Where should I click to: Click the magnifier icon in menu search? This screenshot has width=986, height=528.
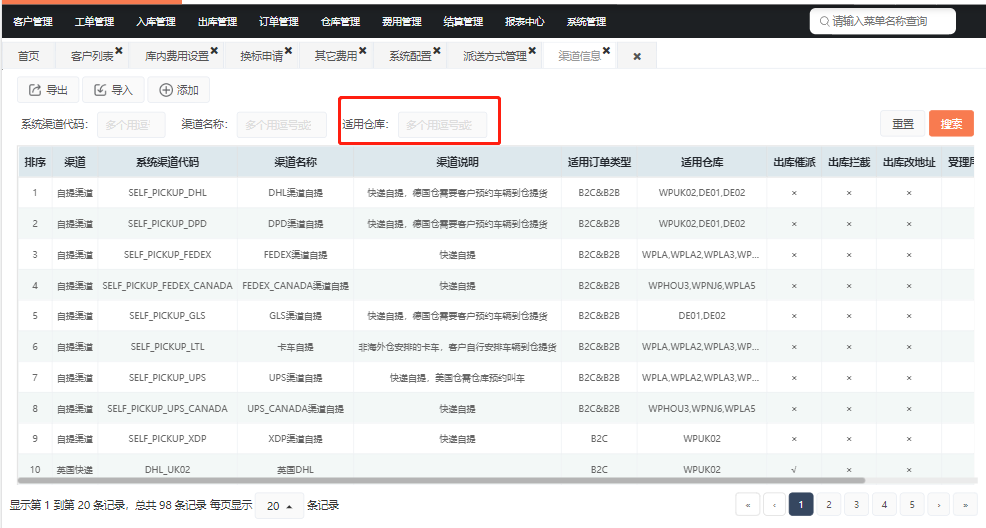tap(824, 21)
